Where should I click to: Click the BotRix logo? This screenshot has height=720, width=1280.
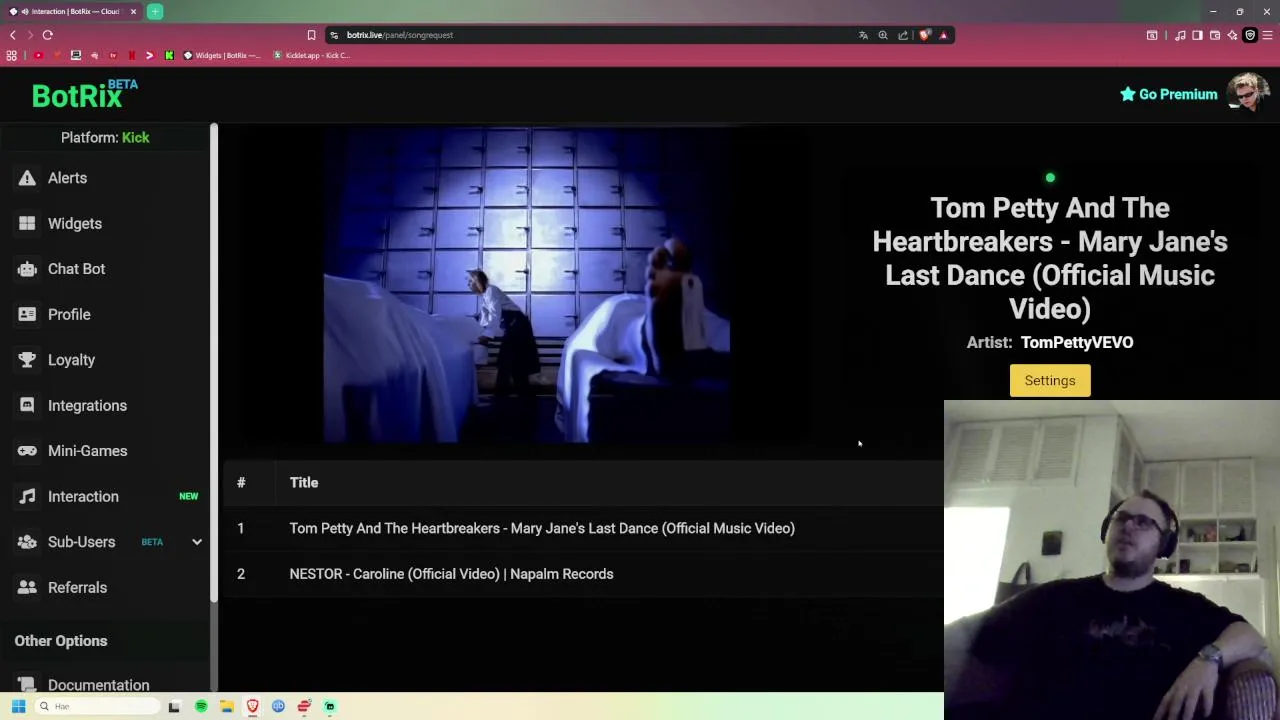85,95
